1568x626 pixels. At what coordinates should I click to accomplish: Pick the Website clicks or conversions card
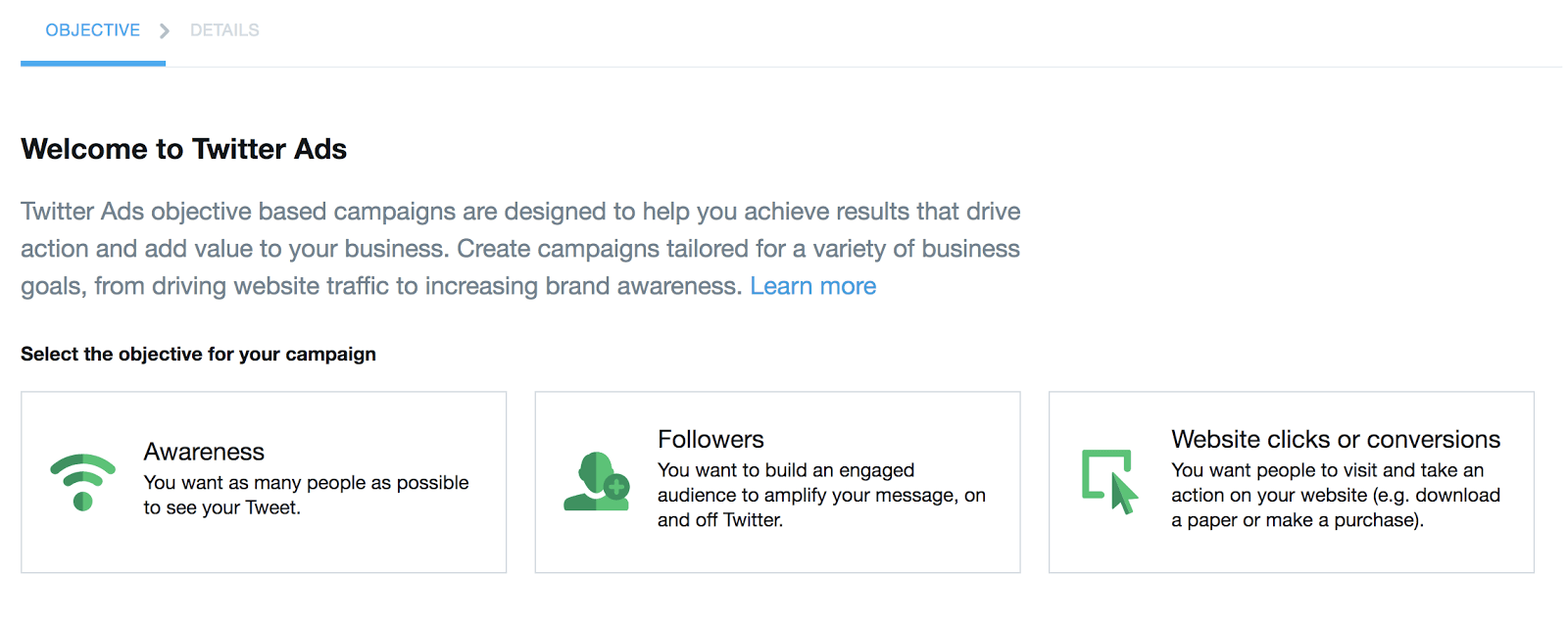tap(1291, 482)
